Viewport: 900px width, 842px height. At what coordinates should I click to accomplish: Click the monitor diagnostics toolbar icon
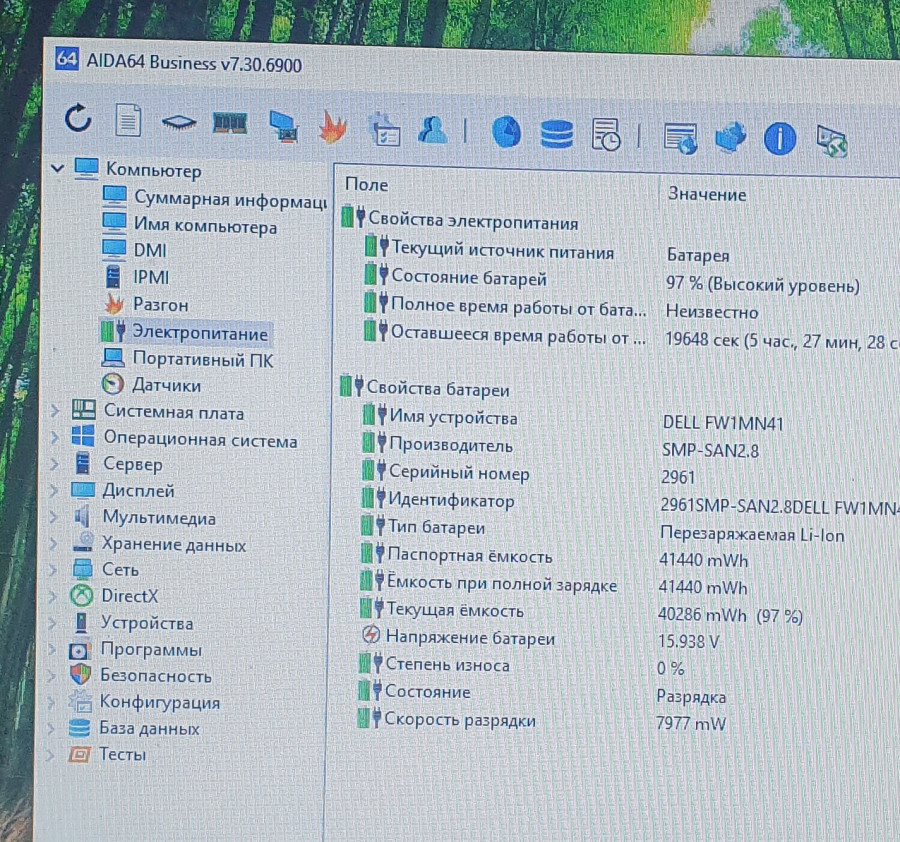(x=284, y=126)
